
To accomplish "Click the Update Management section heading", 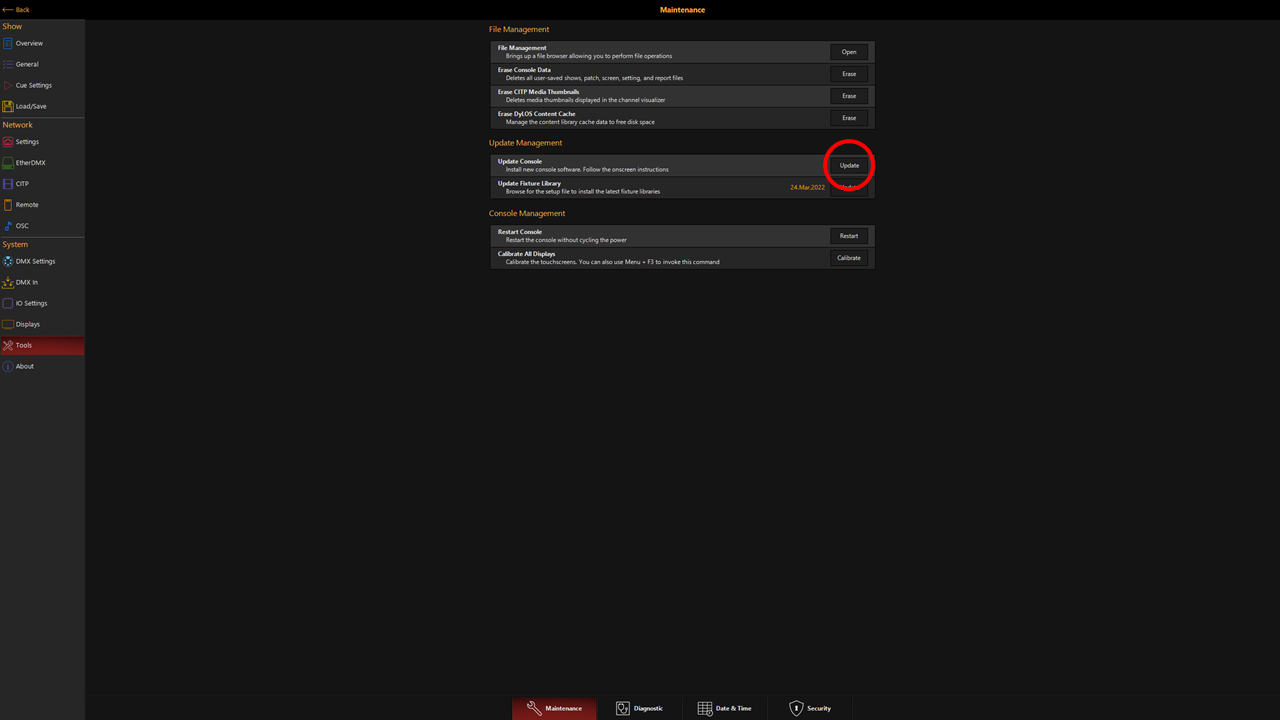I will pos(525,143).
